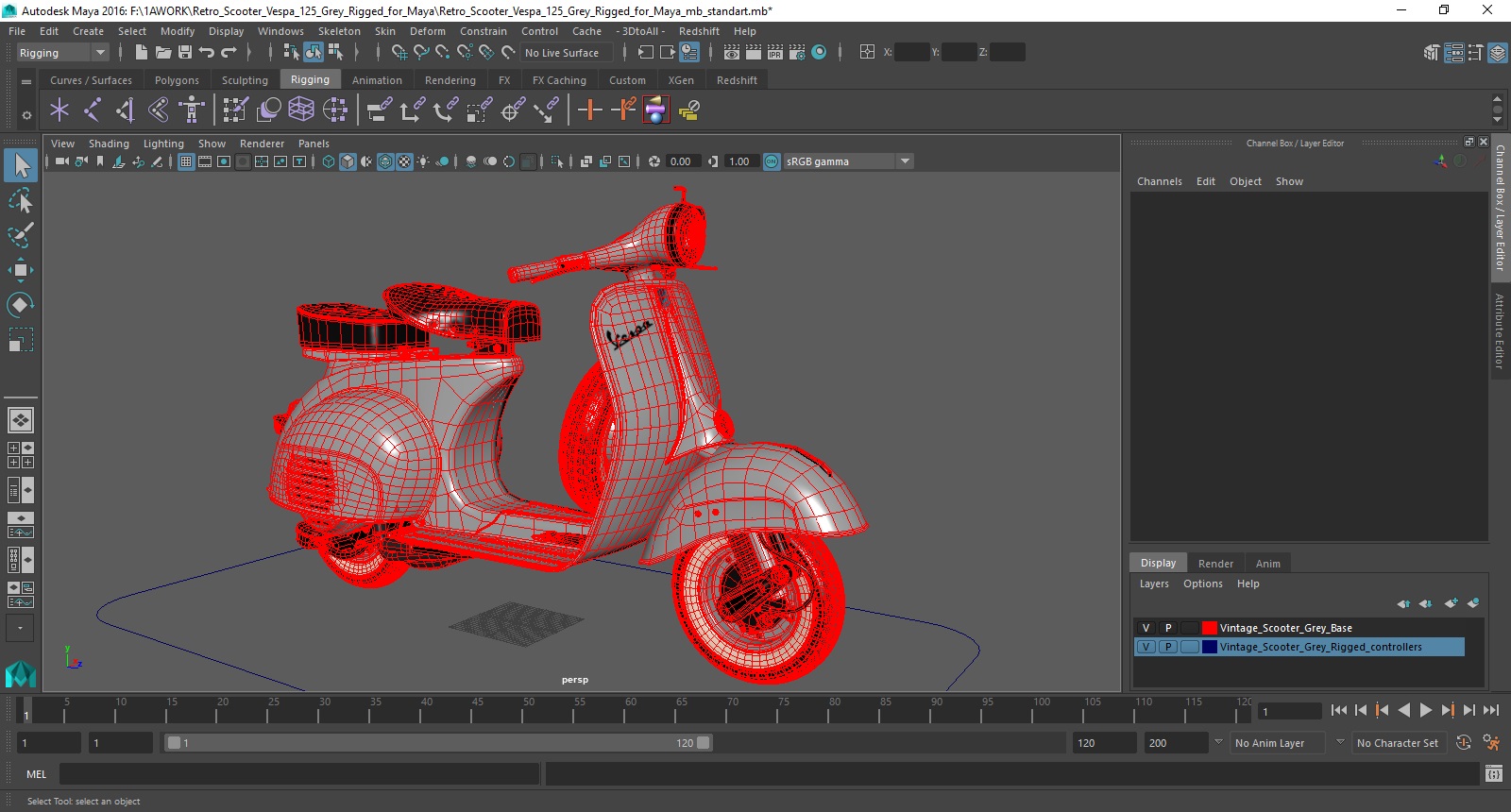Toggle visibility V of Vintage_Scooter_Grey_Base layer
The image size is (1511, 812).
pyautogui.click(x=1146, y=628)
